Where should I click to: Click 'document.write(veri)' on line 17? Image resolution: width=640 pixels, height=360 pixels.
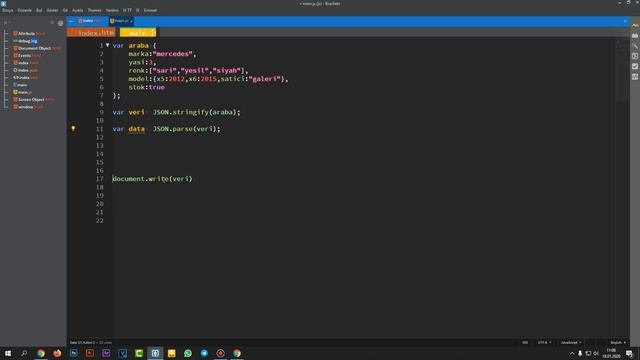point(152,179)
